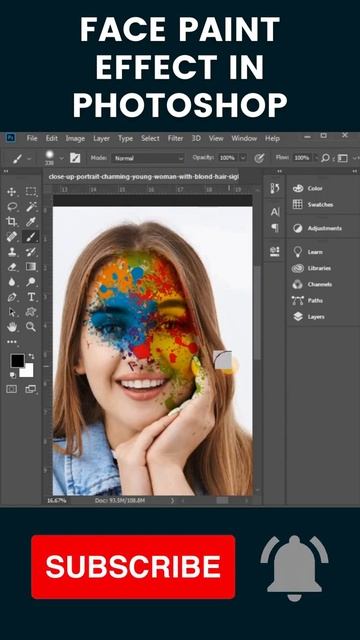Screen dimensions: 360x640
Task: Open the tool preset picker arrow
Action: pos(29,158)
